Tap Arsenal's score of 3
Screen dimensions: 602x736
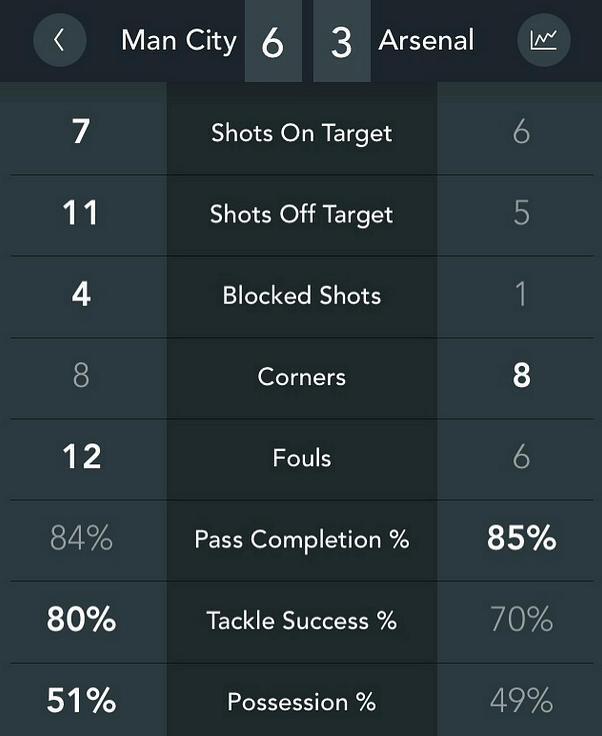click(x=342, y=41)
